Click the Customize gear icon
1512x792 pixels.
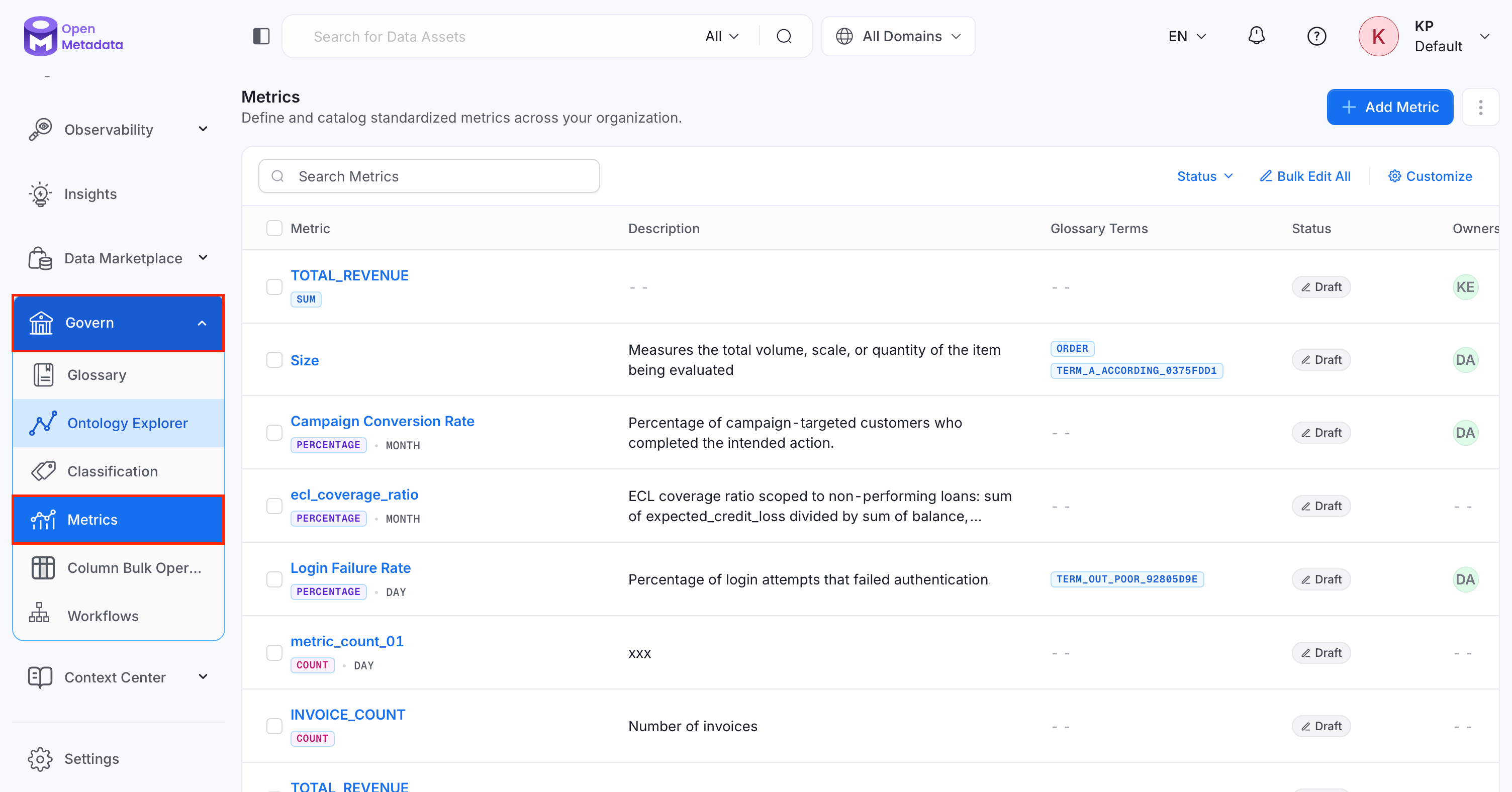(x=1394, y=176)
